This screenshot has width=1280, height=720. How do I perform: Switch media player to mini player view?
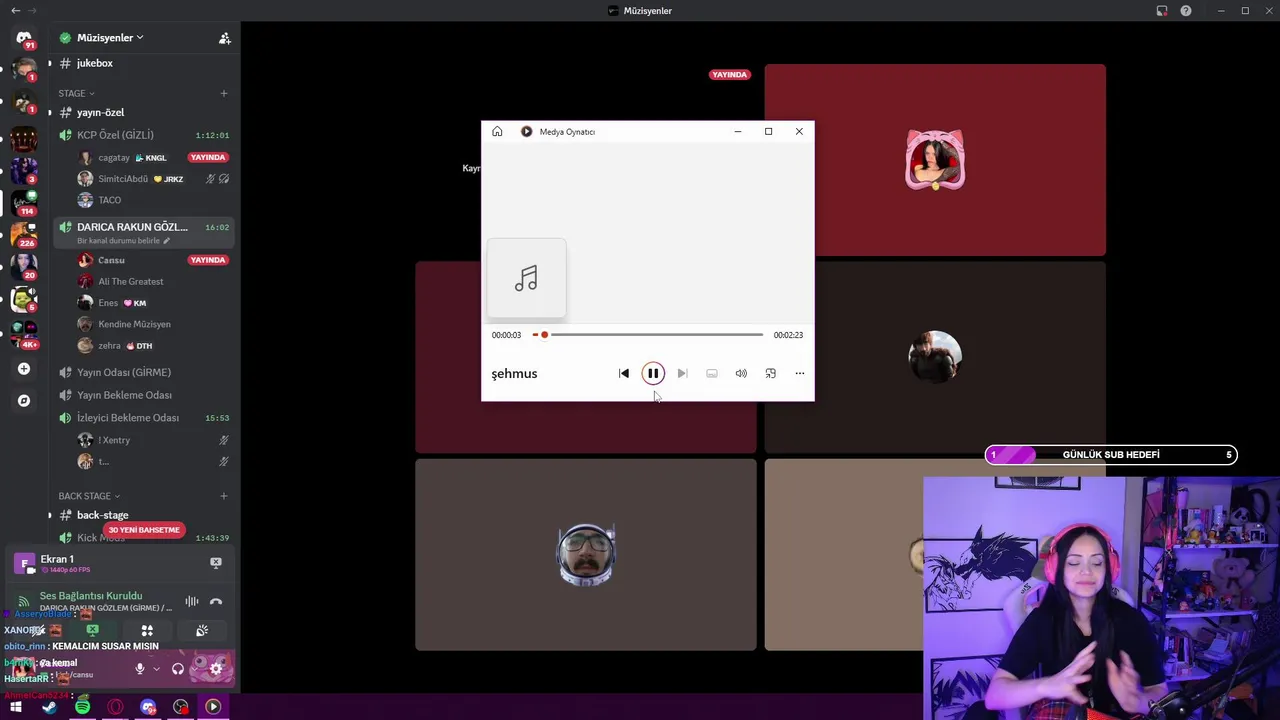coord(770,373)
